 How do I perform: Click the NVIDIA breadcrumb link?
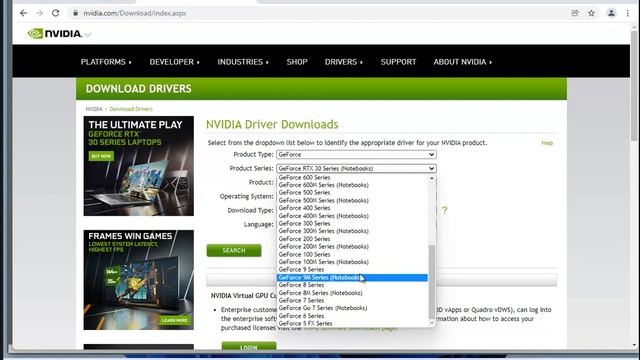[x=94, y=109]
